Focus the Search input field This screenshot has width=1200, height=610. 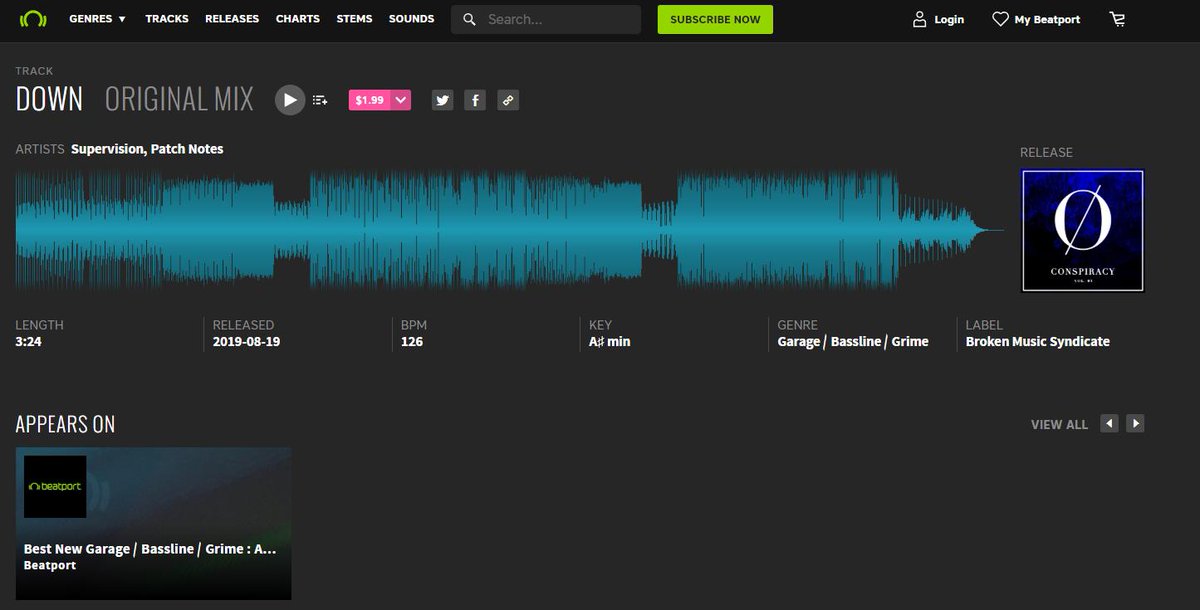point(546,20)
